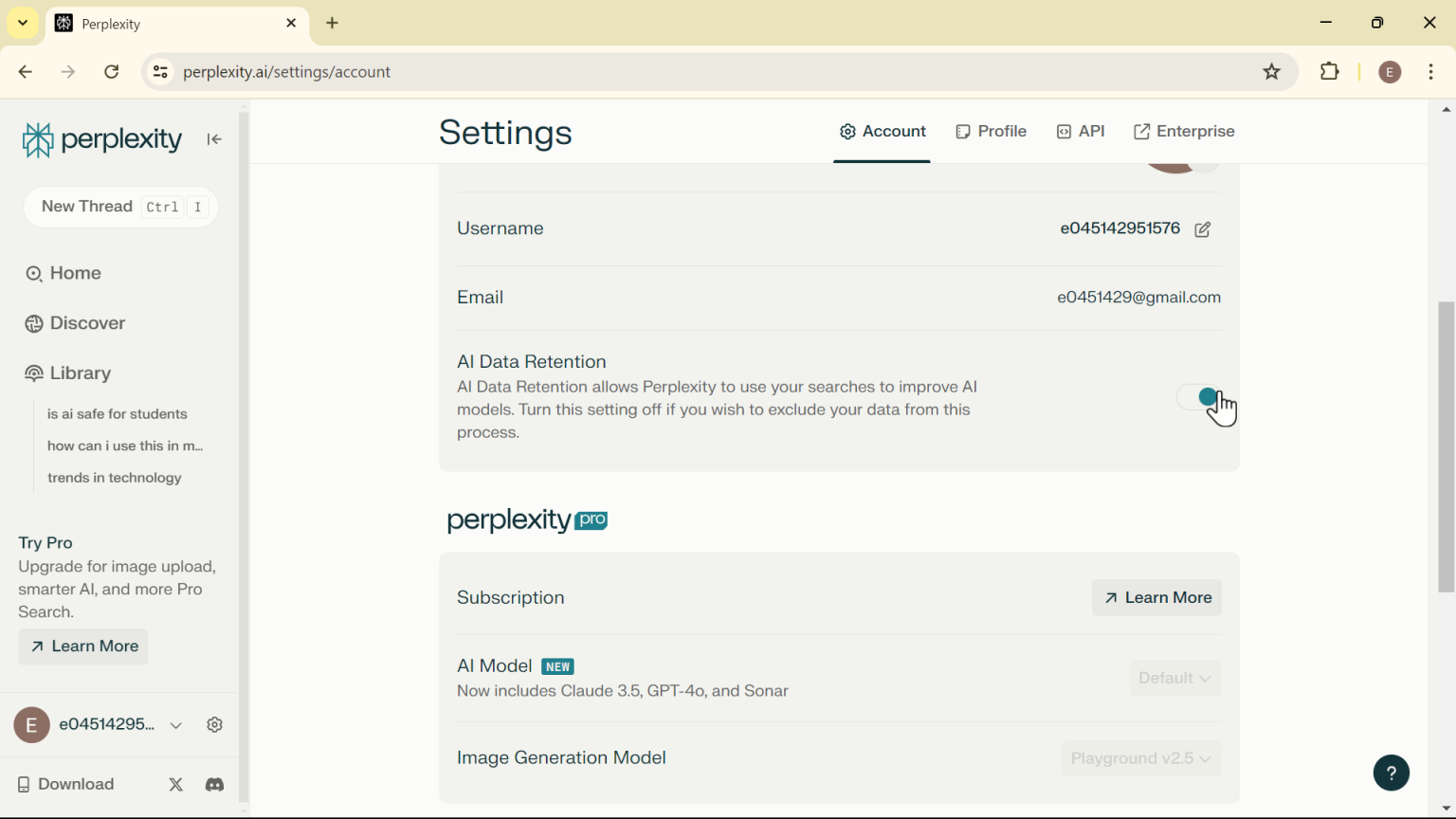
Task: Collapse the sidebar with the arrow icon
Action: coord(214,140)
